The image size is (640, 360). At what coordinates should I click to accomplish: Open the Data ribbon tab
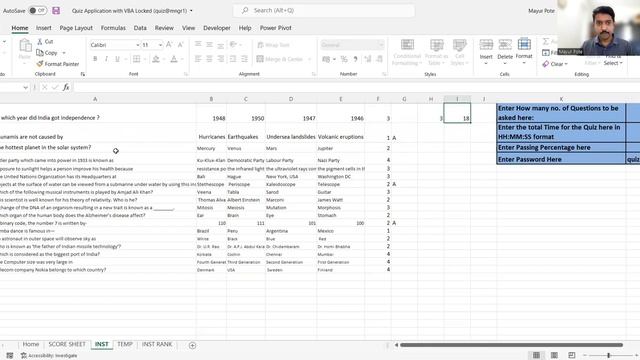pyautogui.click(x=140, y=28)
